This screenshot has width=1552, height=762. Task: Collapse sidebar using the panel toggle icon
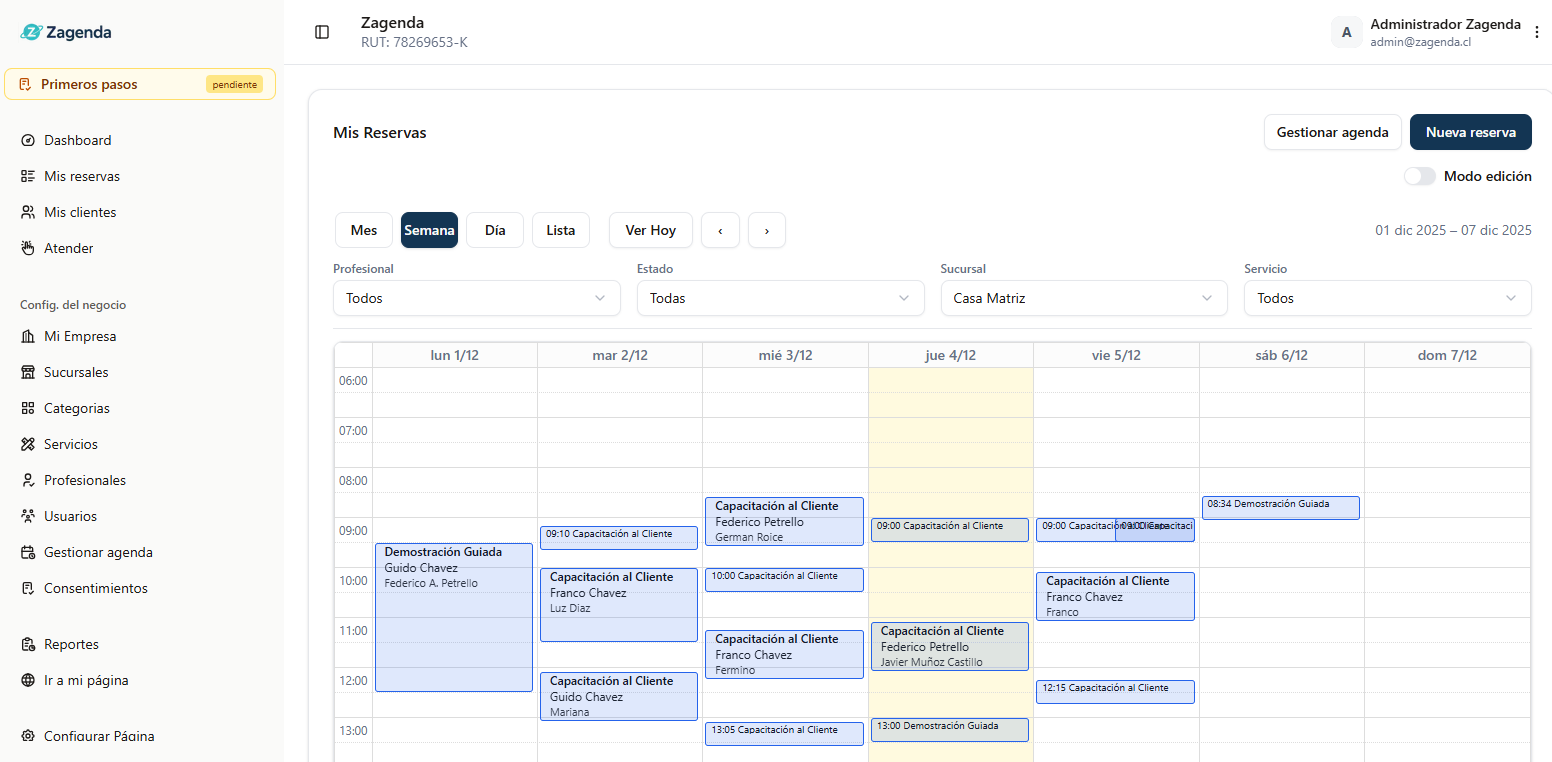point(322,32)
